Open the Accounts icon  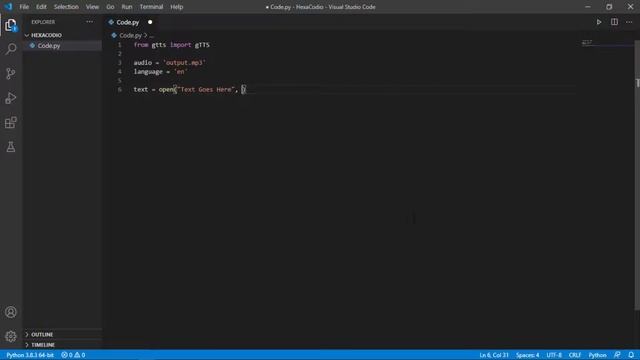pos(11,312)
